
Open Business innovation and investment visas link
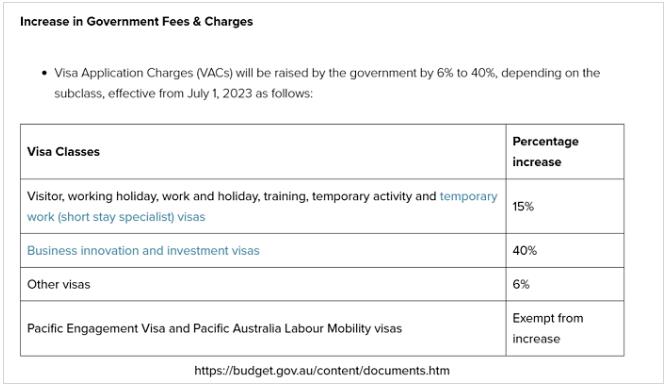(143, 251)
